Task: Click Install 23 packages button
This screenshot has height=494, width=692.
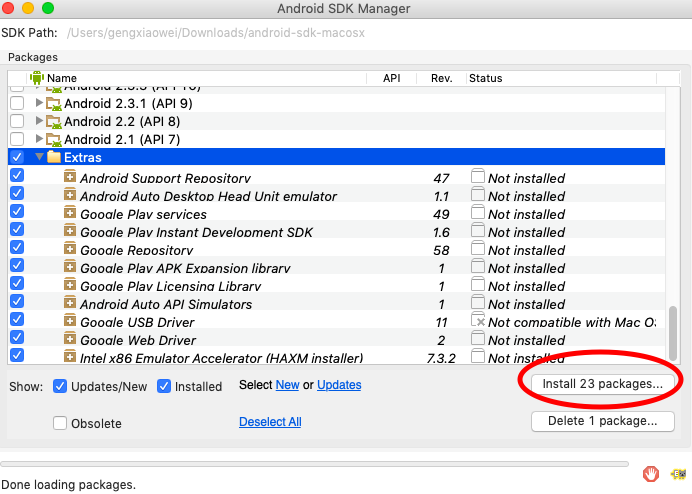Action: pyautogui.click(x=602, y=384)
